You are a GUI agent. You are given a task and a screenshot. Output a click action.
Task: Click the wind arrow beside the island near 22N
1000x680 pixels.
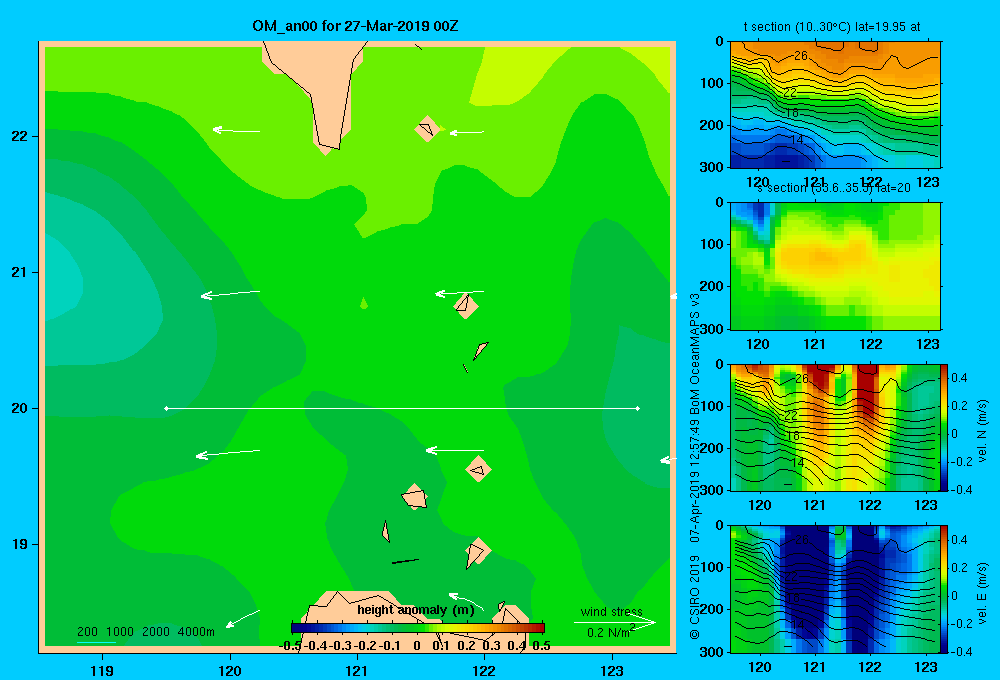(467, 133)
